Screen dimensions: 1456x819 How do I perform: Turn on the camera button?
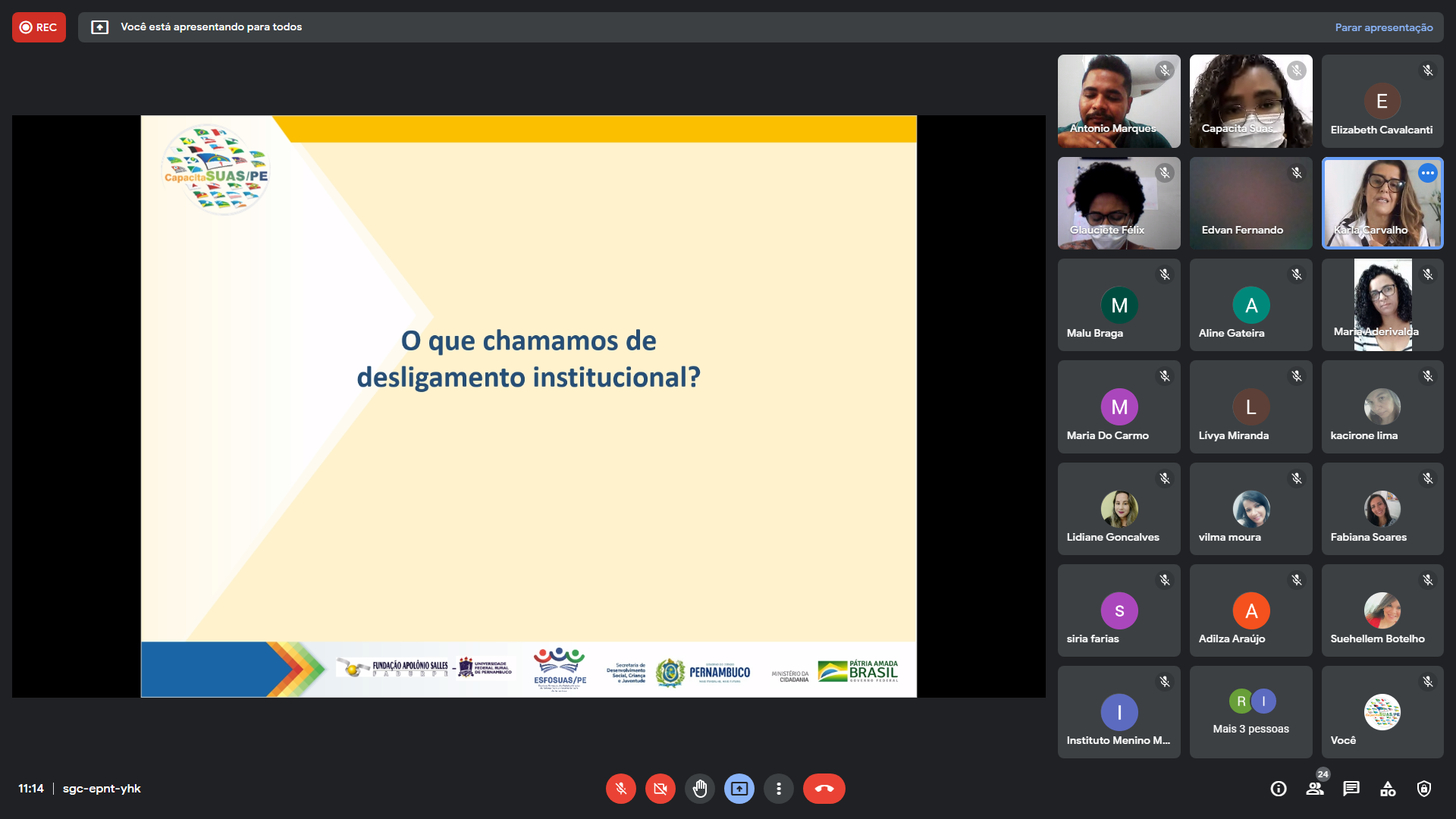pos(660,789)
